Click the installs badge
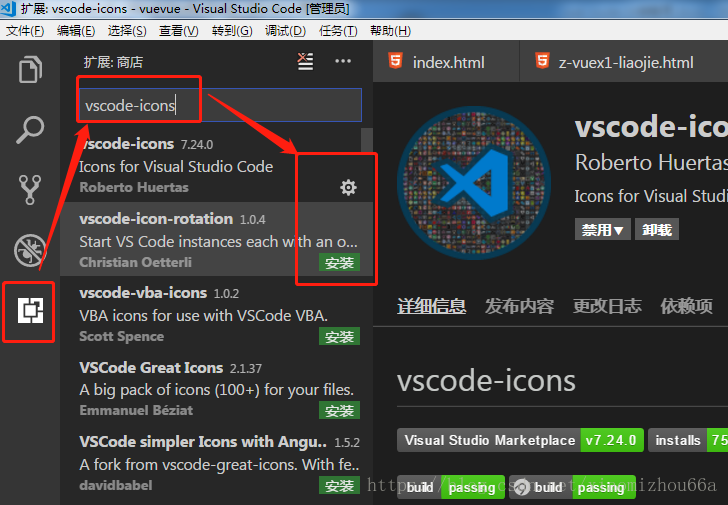 [688, 440]
